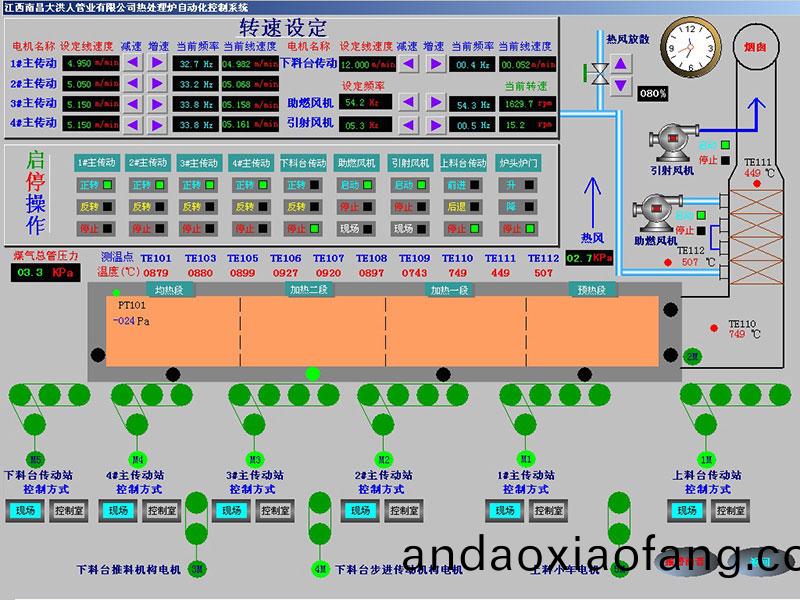Click 减速 left arrow for 4#主传动
800x600 pixels.
pyautogui.click(x=133, y=124)
